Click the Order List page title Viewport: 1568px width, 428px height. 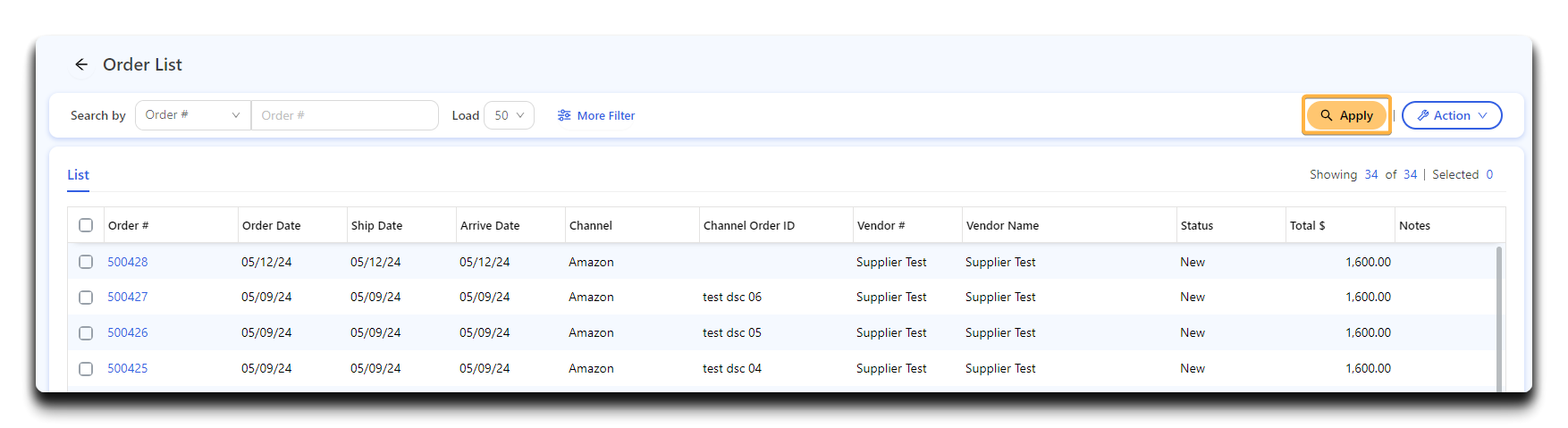[x=142, y=64]
